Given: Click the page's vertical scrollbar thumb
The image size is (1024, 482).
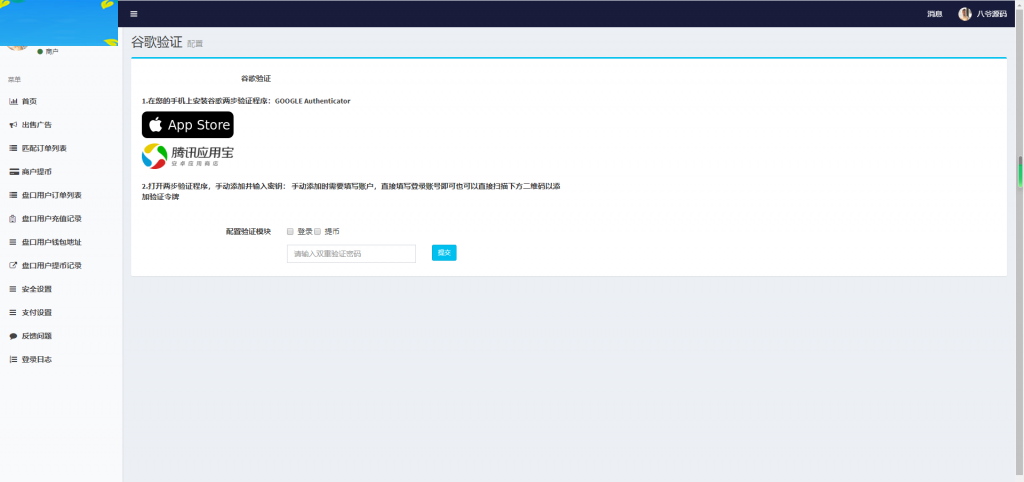Looking at the screenshot, I should pos(1020,170).
